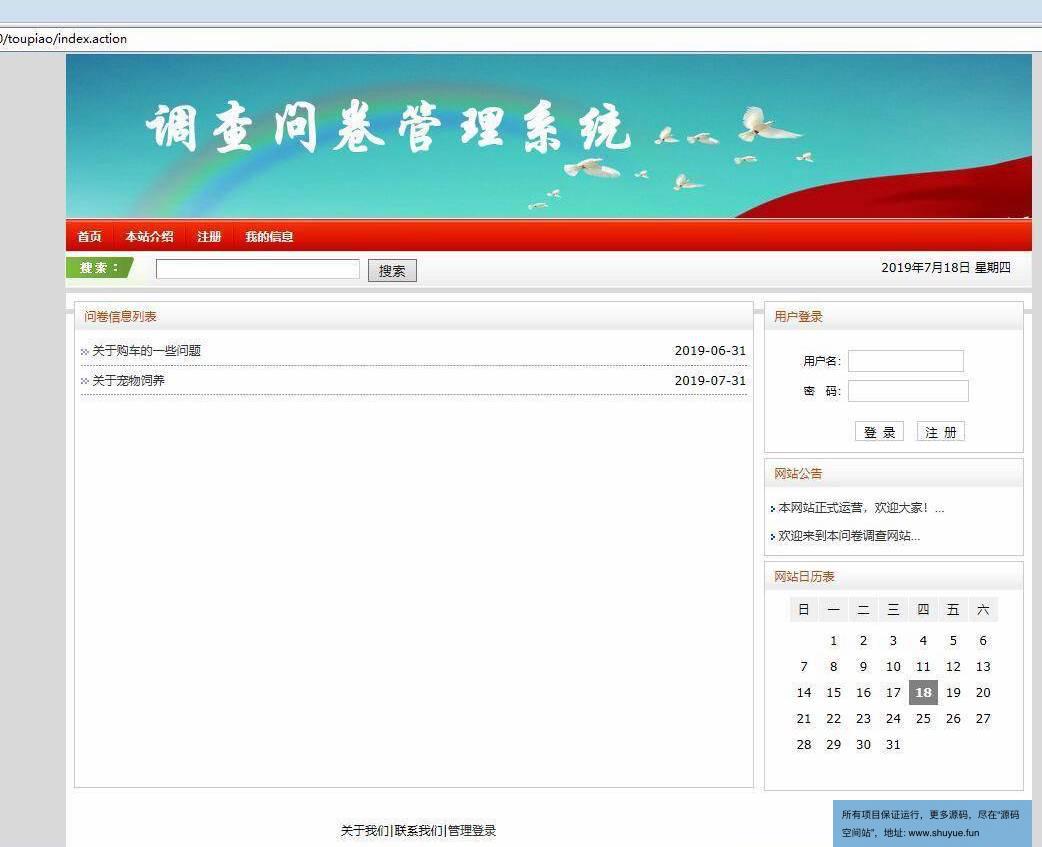Open the 管理登录 admin login link
1042x847 pixels.
click(x=472, y=831)
